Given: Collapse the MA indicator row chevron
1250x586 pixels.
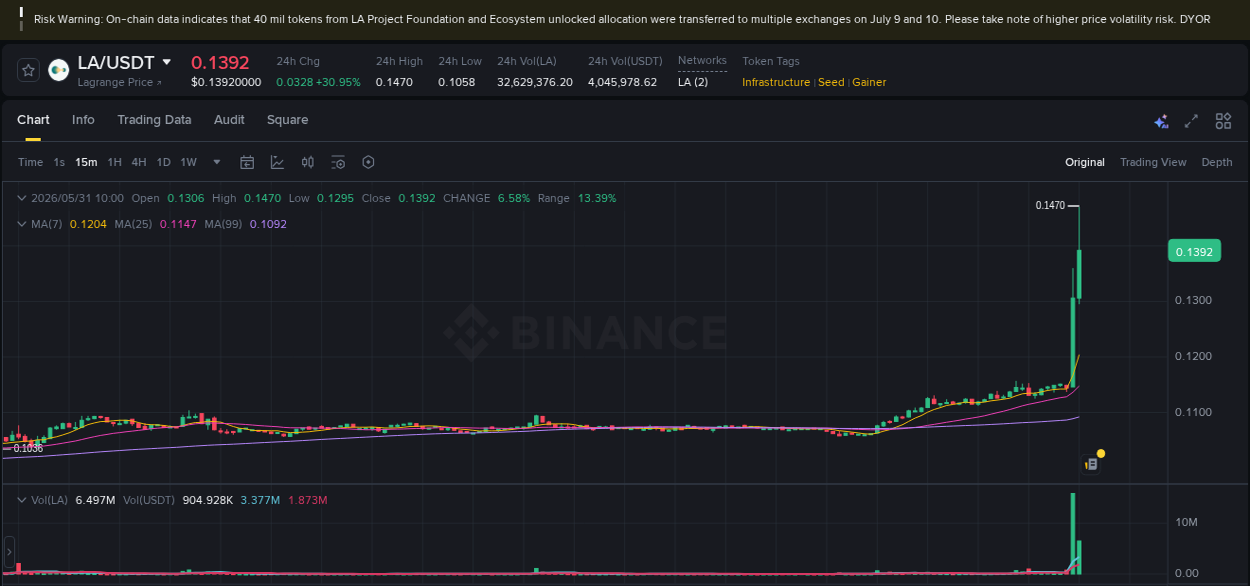Looking at the screenshot, I should [22, 224].
